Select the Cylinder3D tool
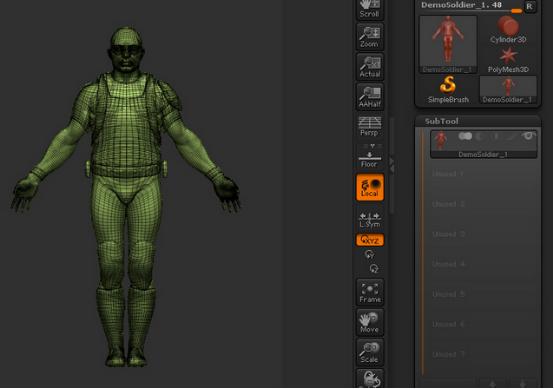The width and height of the screenshot is (554, 389). [x=508, y=30]
